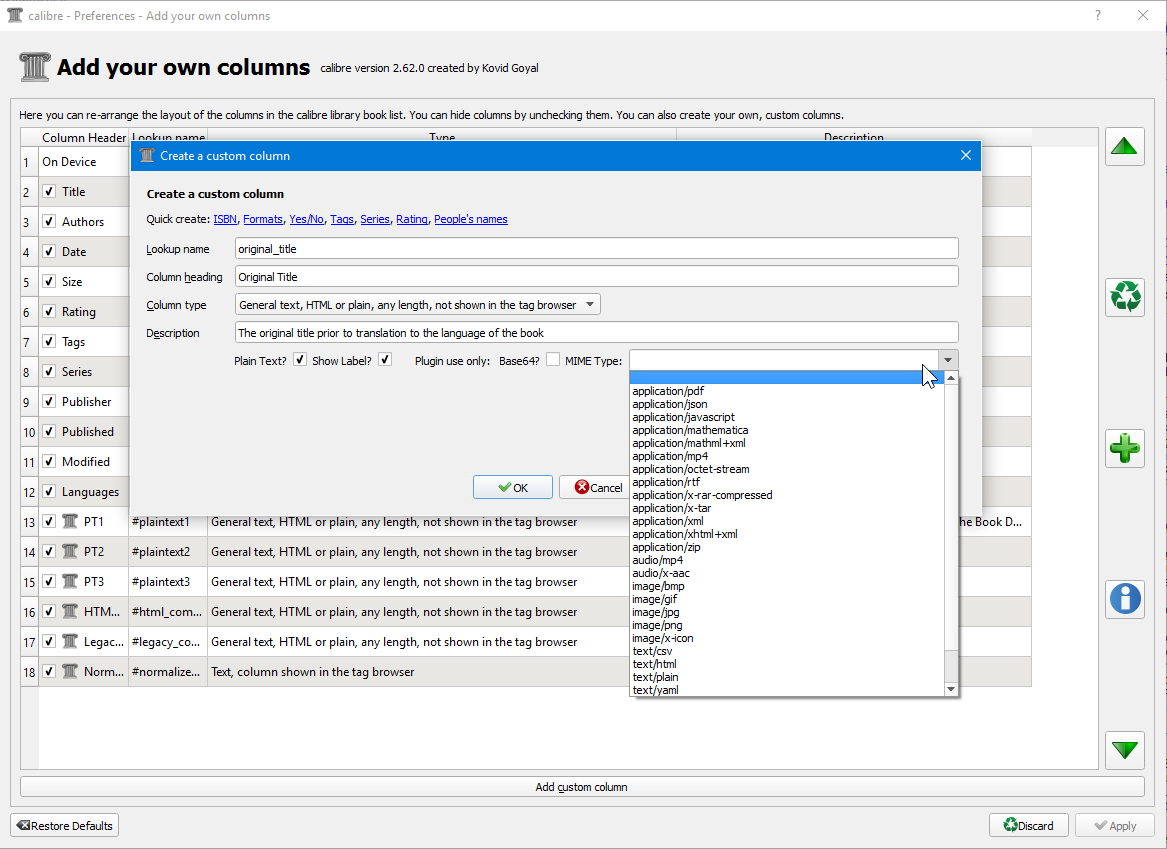Enable the Base64? checkbox

coord(552,360)
